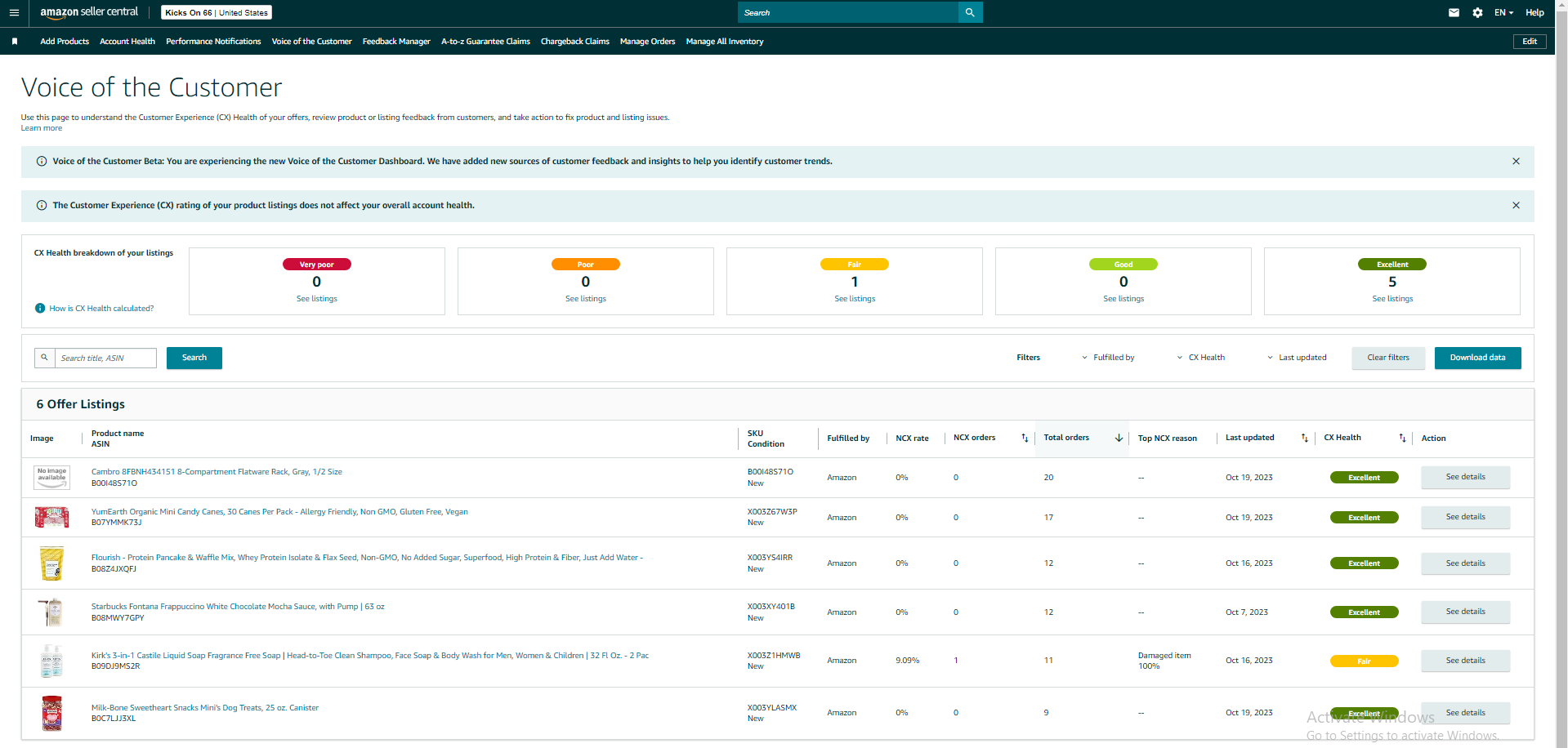Open Kirk's Castile Liquid Soap link
The image size is (1568, 748).
point(370,656)
